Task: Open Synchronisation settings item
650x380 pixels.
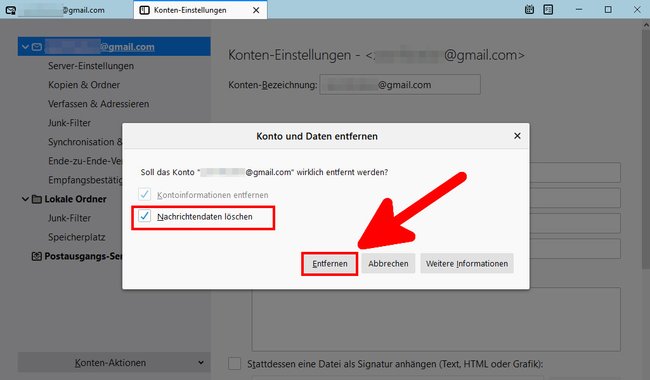Action: [85, 142]
